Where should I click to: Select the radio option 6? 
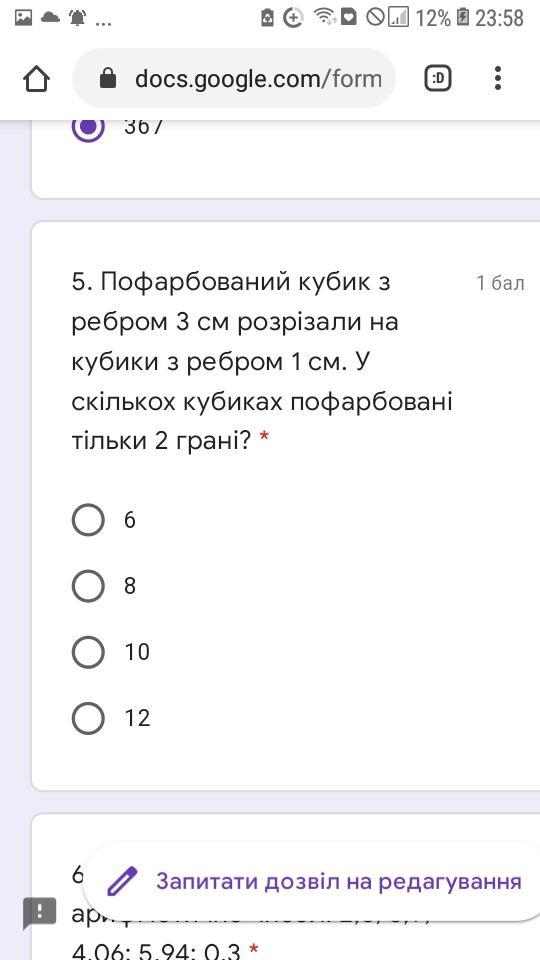pos(88,520)
